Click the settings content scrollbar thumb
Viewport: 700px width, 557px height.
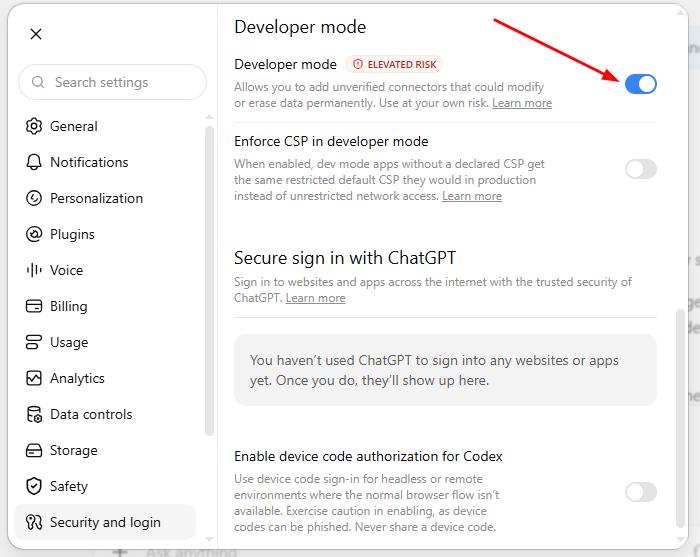point(680,419)
